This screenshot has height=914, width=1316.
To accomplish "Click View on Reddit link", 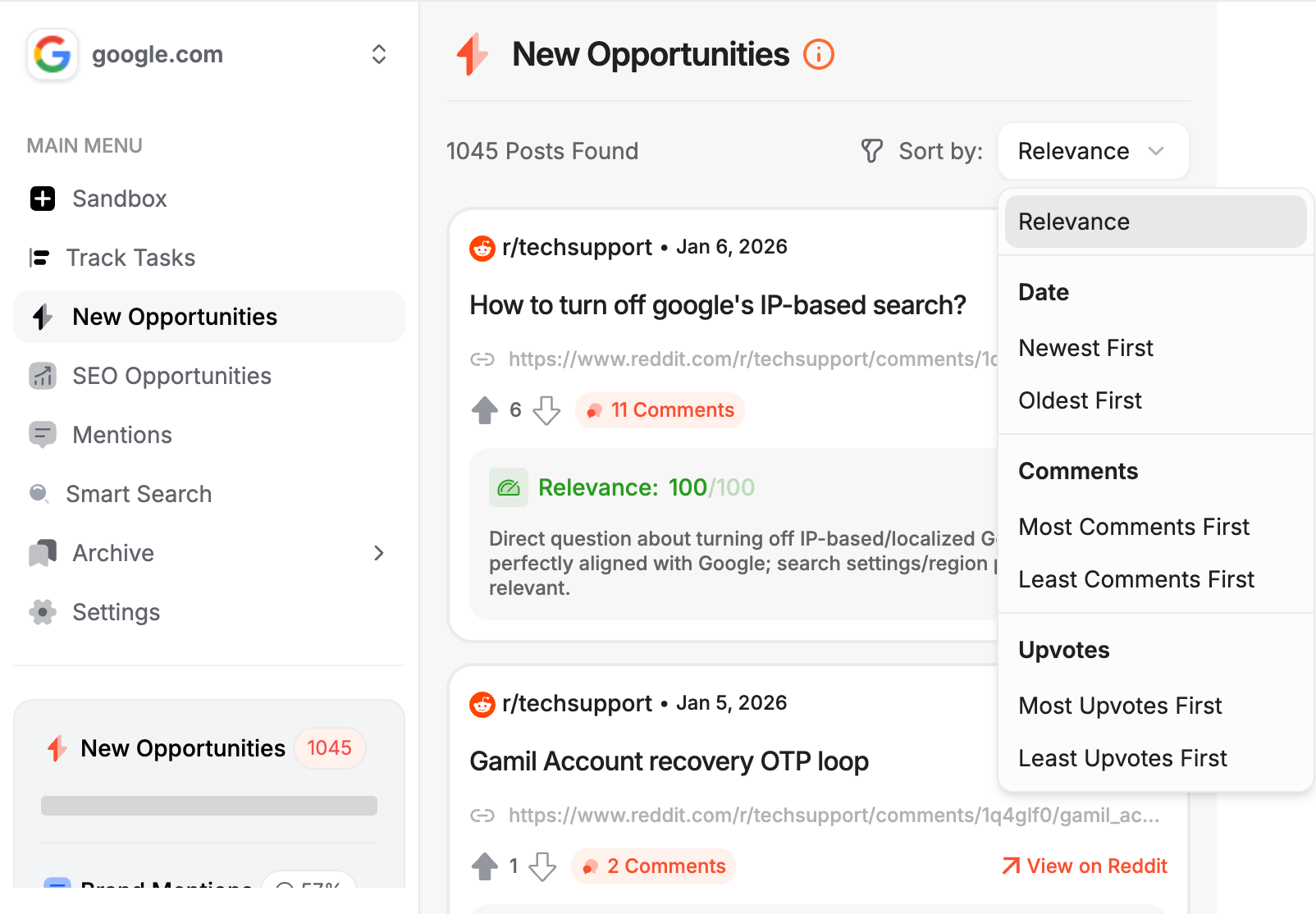I will [x=1085, y=866].
